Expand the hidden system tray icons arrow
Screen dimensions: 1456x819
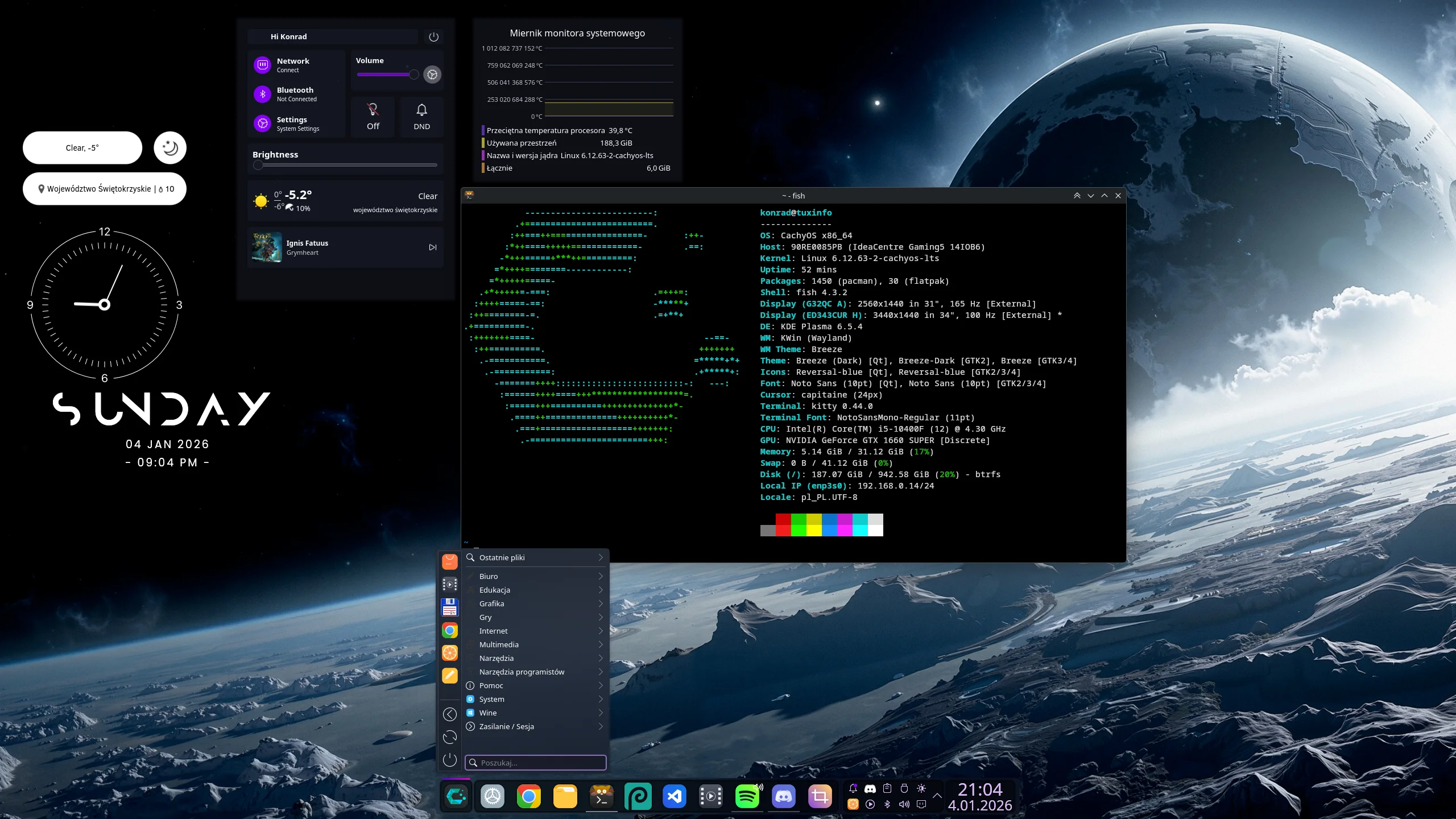click(937, 796)
